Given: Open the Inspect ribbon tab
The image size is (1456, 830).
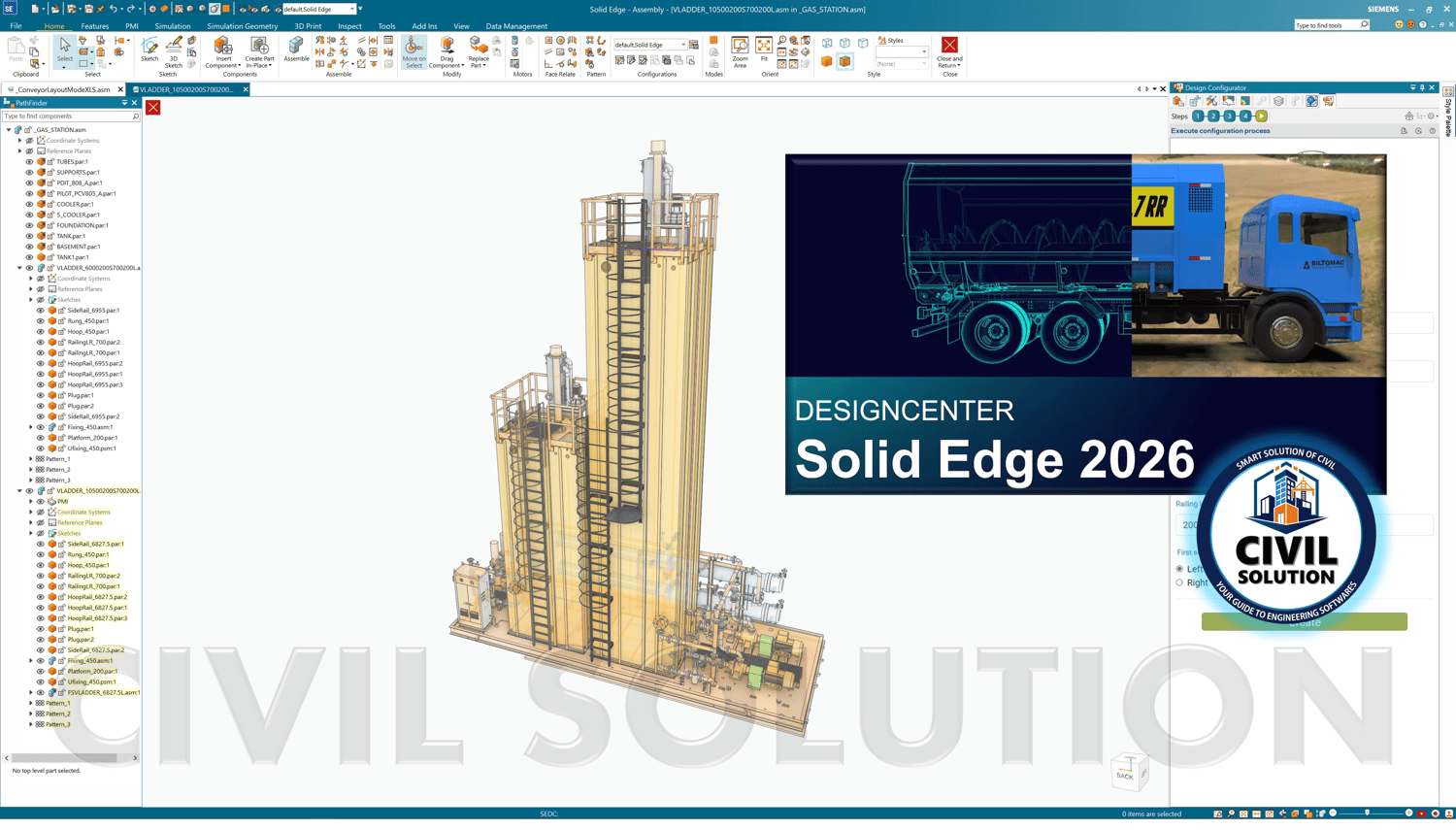Looking at the screenshot, I should click(349, 26).
